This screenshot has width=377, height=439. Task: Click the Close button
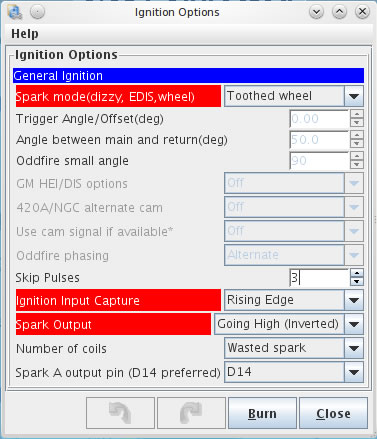(x=333, y=413)
